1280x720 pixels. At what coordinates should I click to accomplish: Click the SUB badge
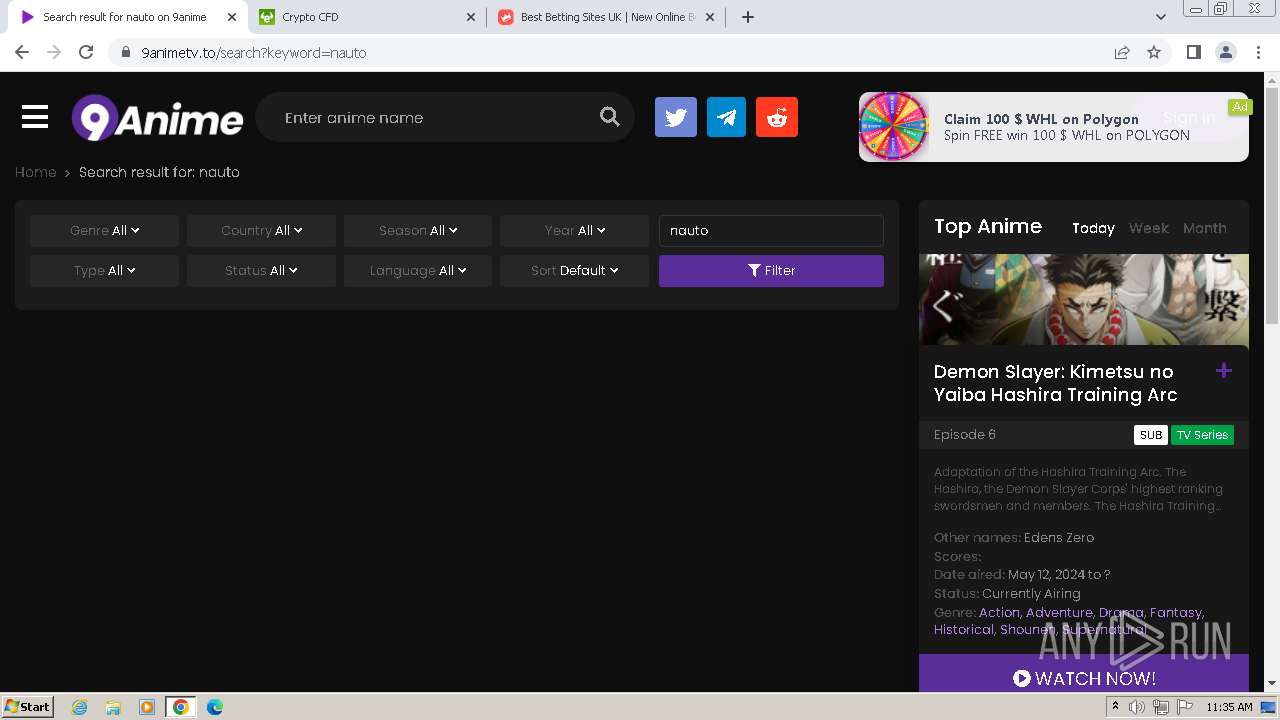[x=1151, y=435]
